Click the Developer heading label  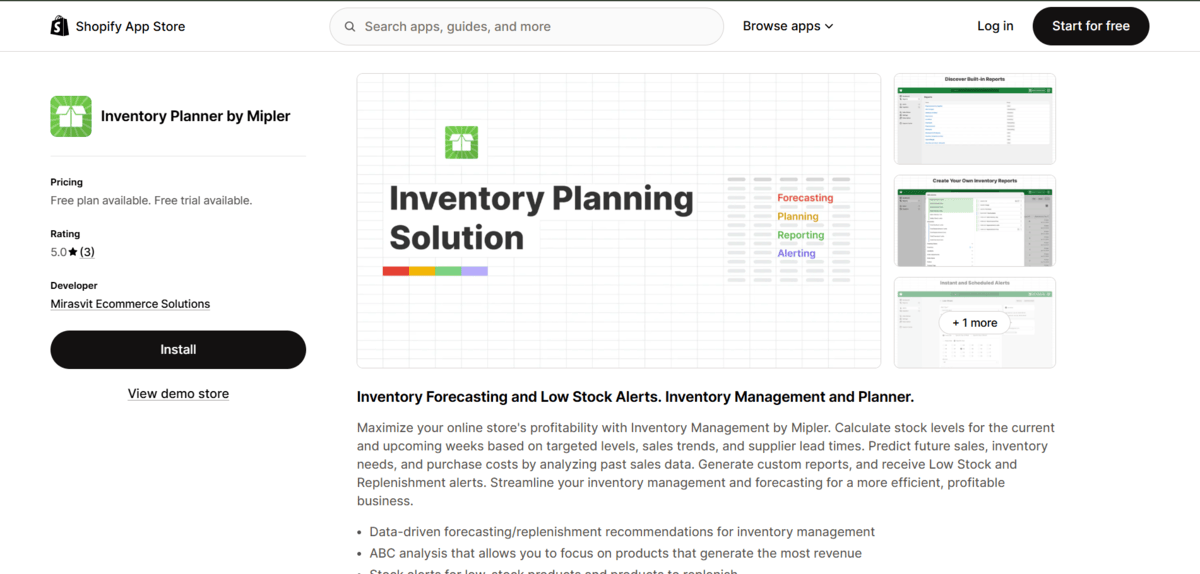(74, 286)
